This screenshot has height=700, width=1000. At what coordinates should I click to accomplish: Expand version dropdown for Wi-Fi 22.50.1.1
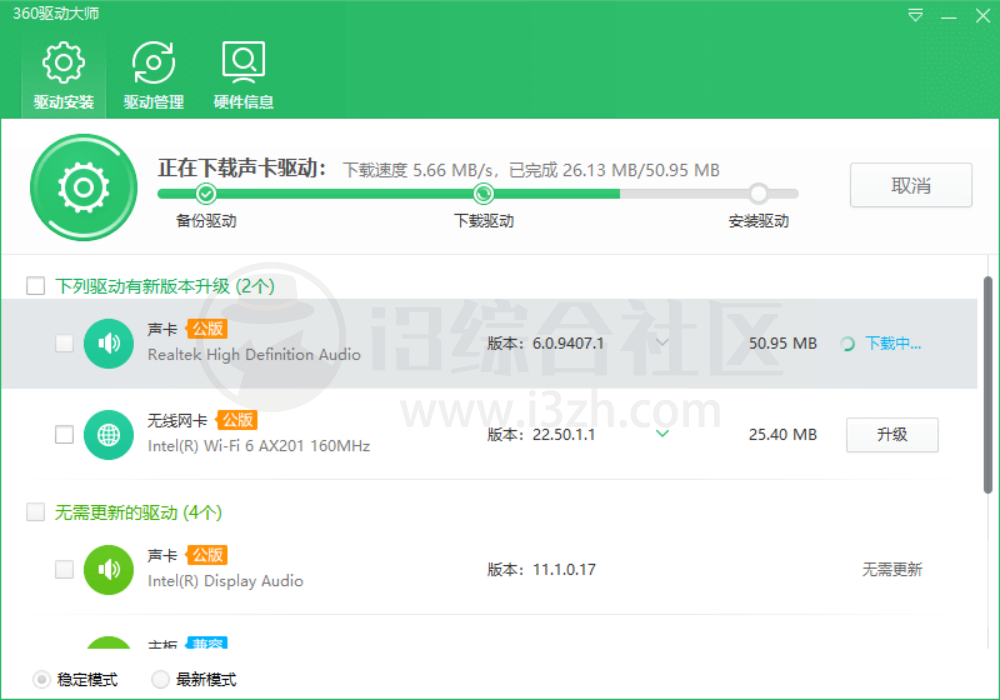click(663, 434)
